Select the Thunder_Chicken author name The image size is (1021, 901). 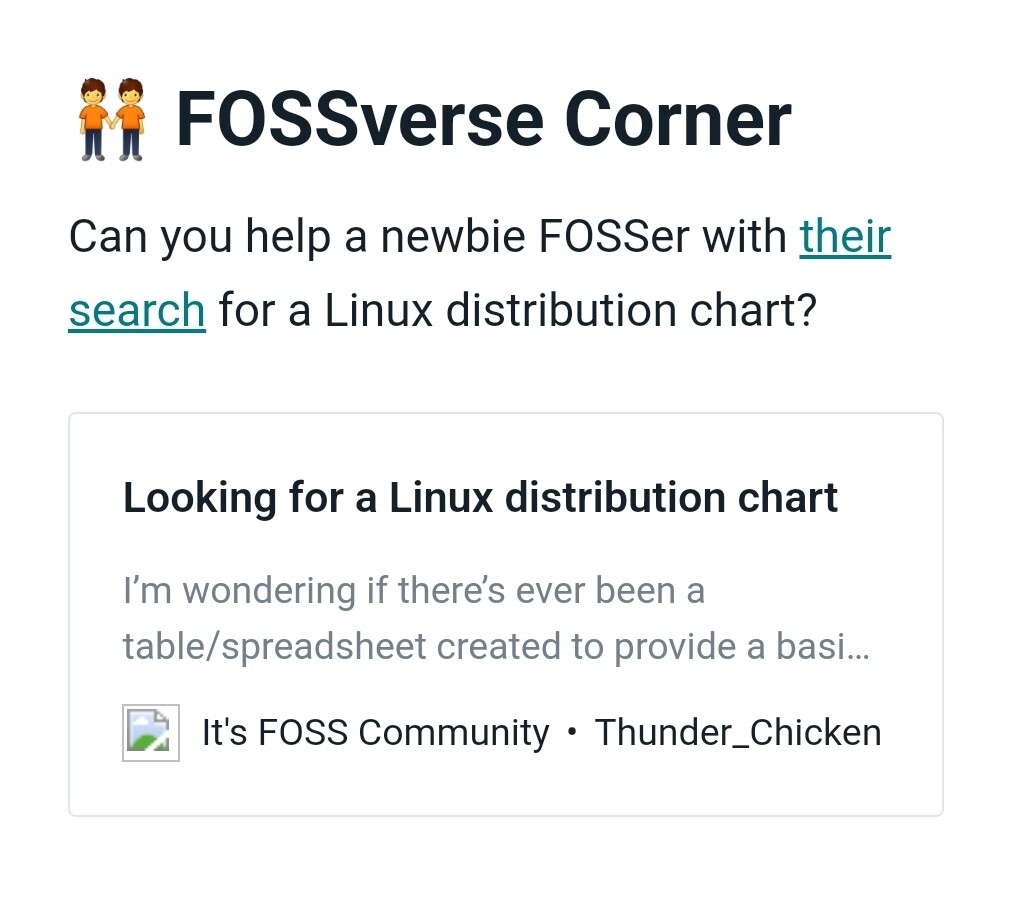738,732
